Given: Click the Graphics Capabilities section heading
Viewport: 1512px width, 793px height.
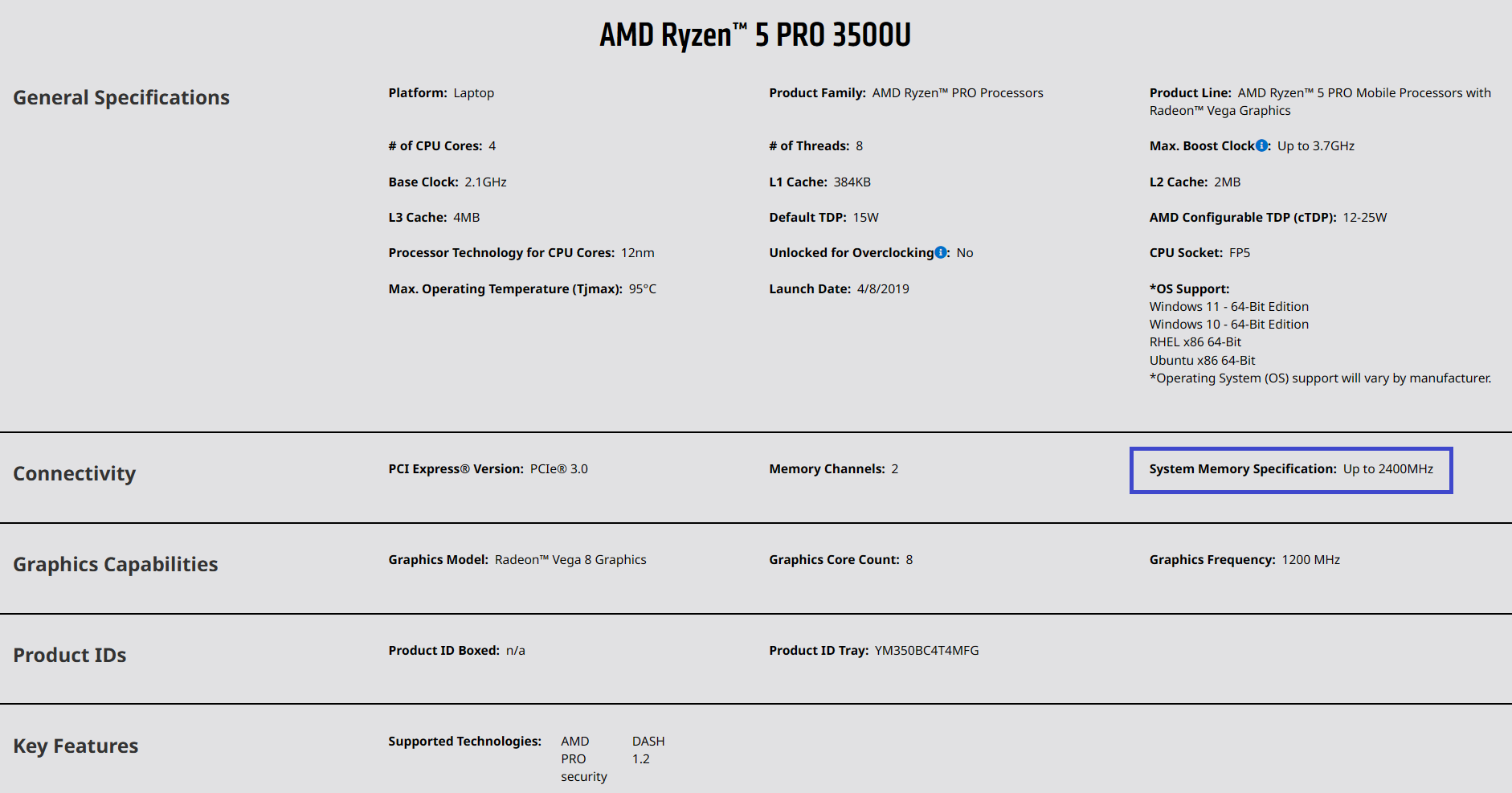Looking at the screenshot, I should 116,564.
